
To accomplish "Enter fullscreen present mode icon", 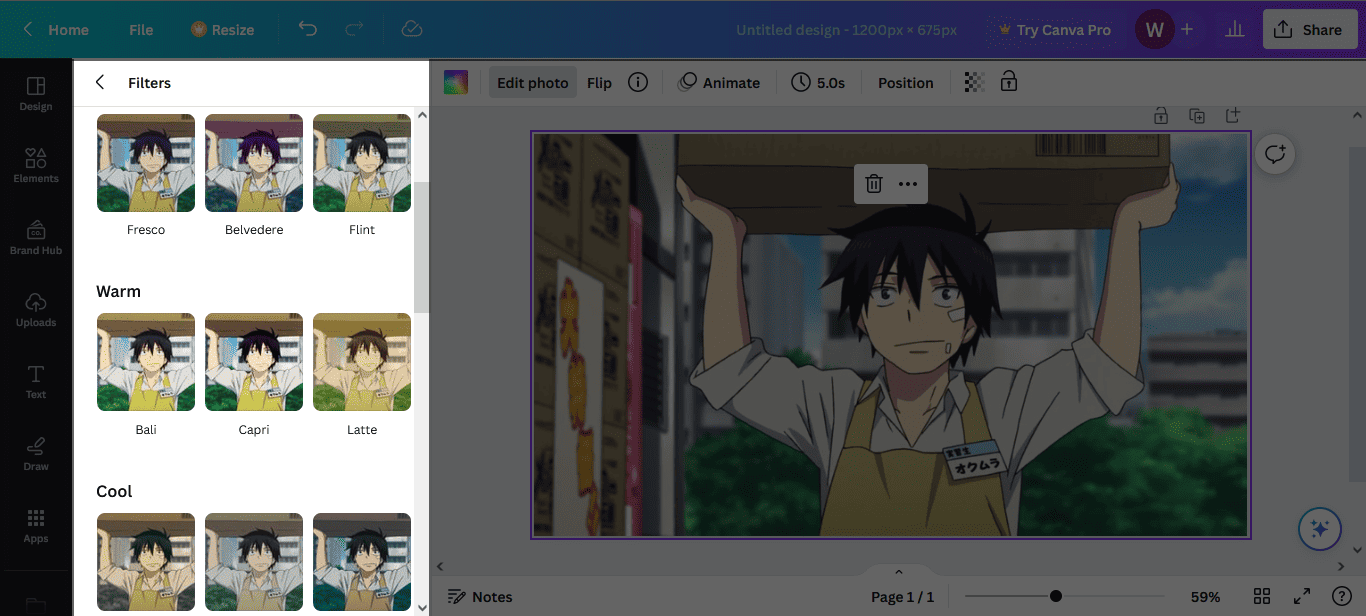I will (x=1302, y=596).
